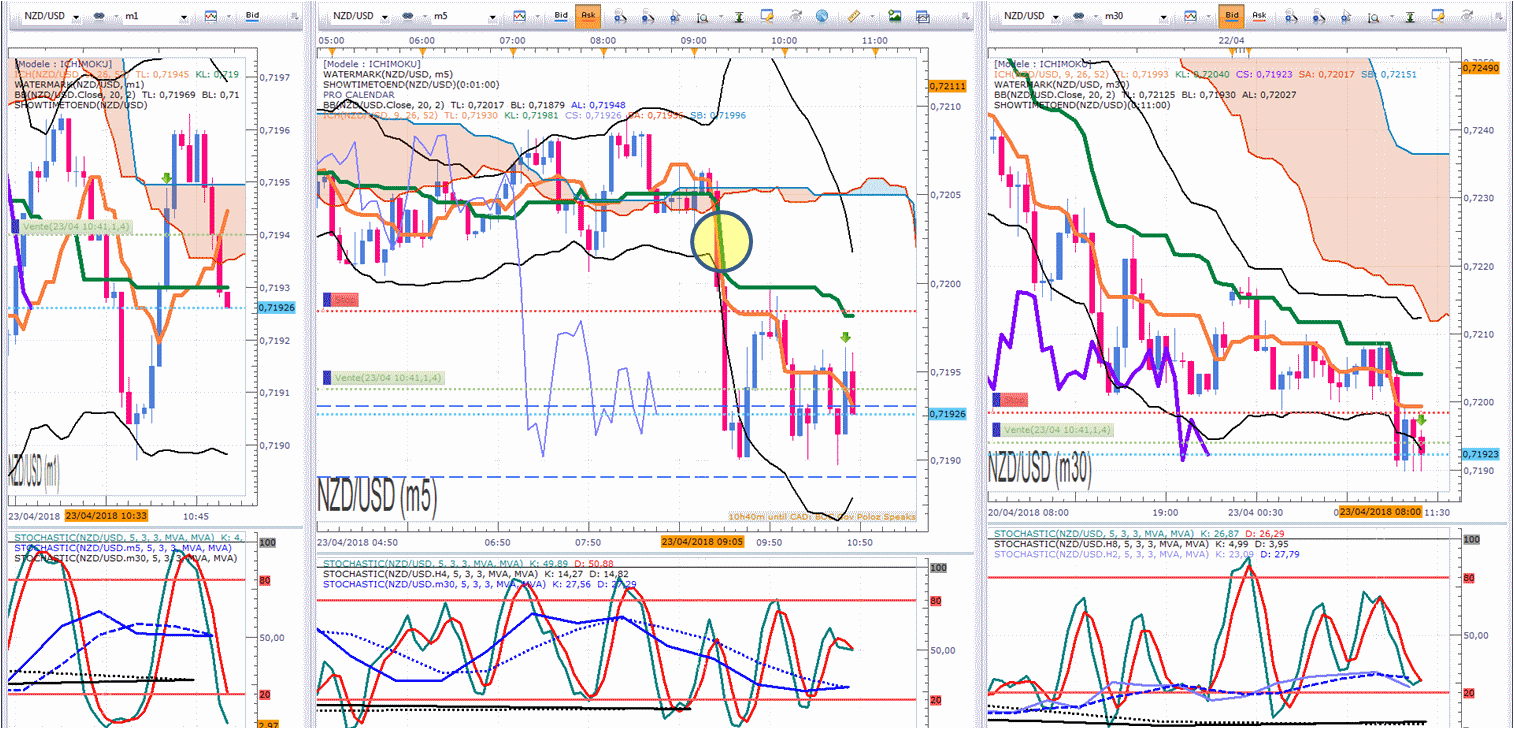The image size is (1514, 729).
Task: Toggle the highlighted Ask button on the m5 chart
Action: [x=588, y=16]
